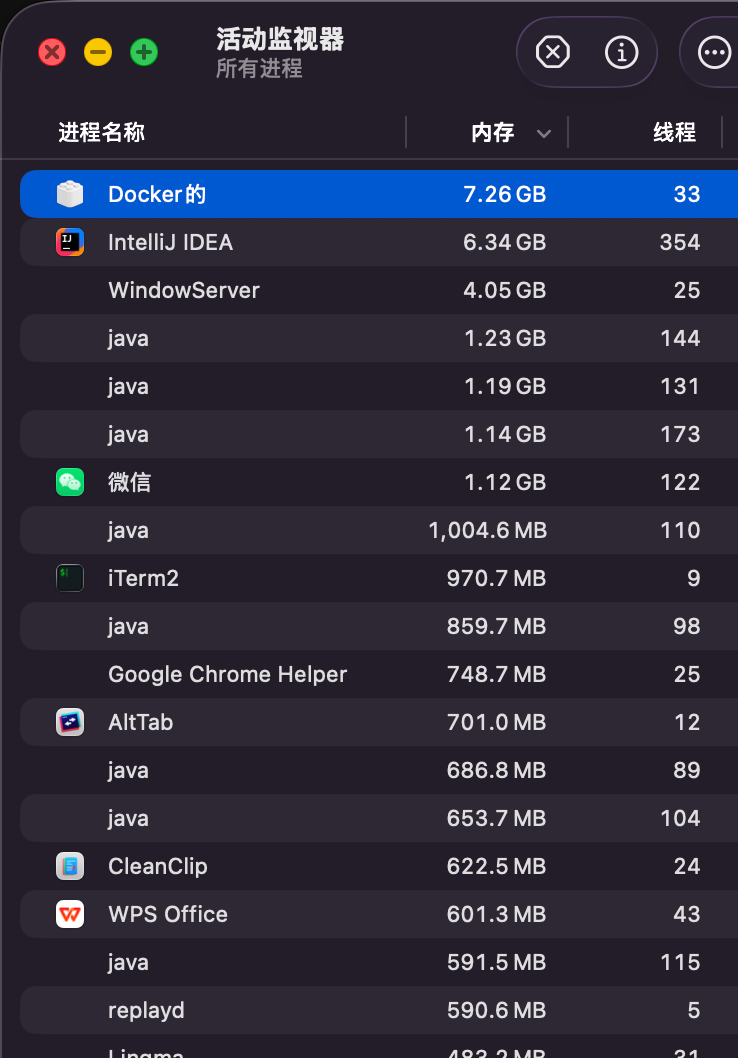Select the java row using 591.5 MB
738x1058 pixels.
pyautogui.click(x=379, y=962)
